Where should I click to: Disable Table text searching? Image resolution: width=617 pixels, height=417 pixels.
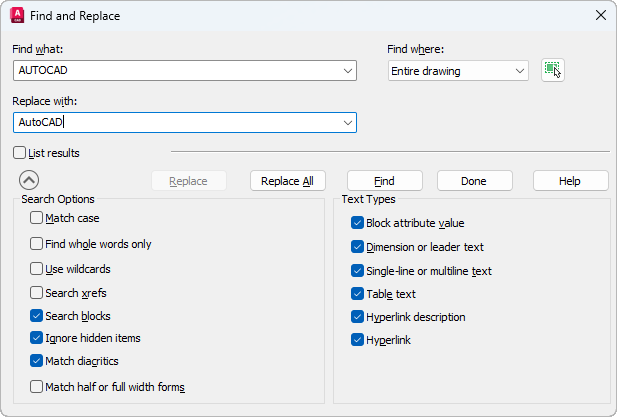[358, 294]
